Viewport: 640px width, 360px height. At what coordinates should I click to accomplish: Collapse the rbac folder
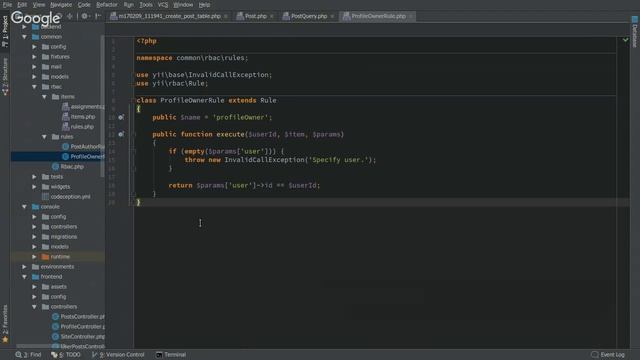(x=34, y=87)
